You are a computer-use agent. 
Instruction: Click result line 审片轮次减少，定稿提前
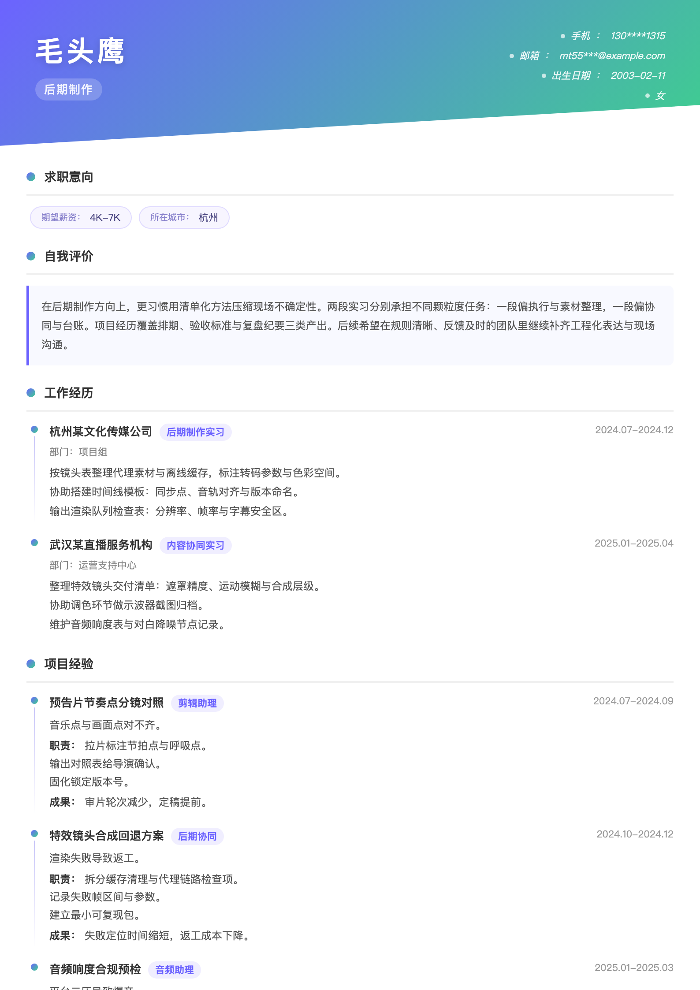(146, 802)
